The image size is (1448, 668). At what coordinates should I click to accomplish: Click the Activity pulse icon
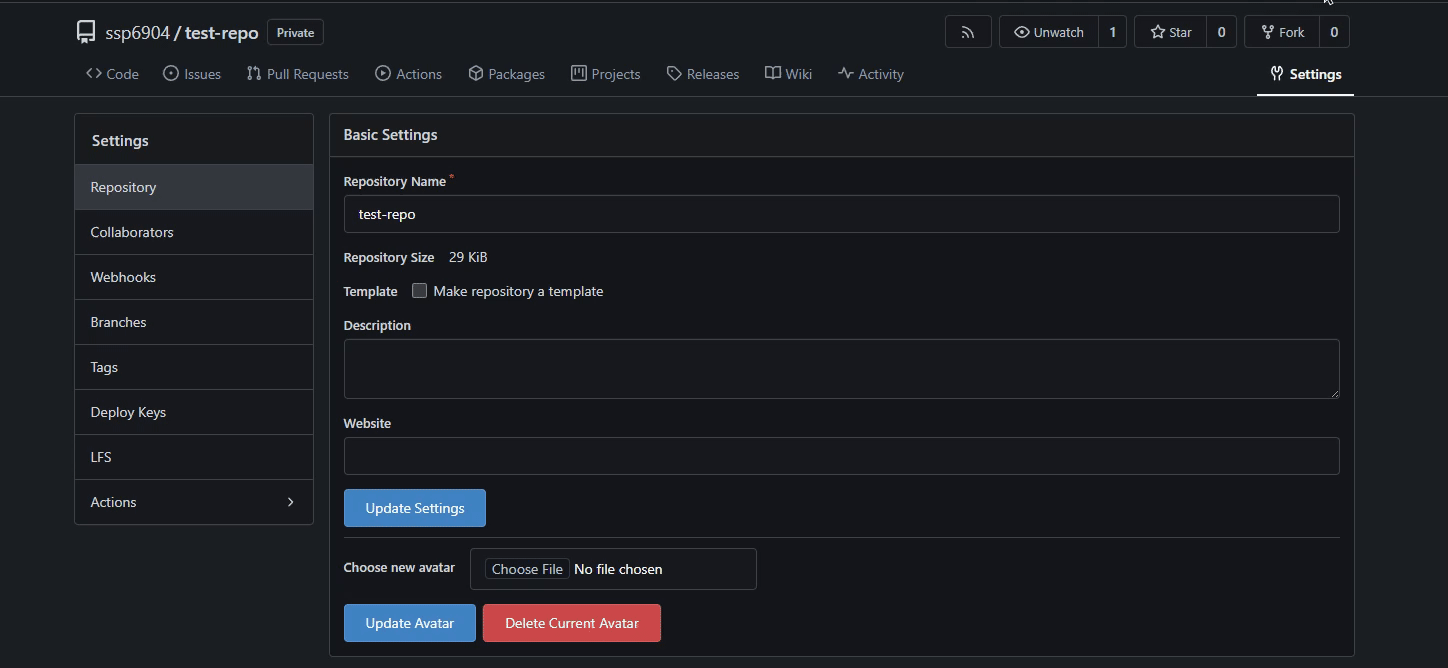tap(846, 74)
